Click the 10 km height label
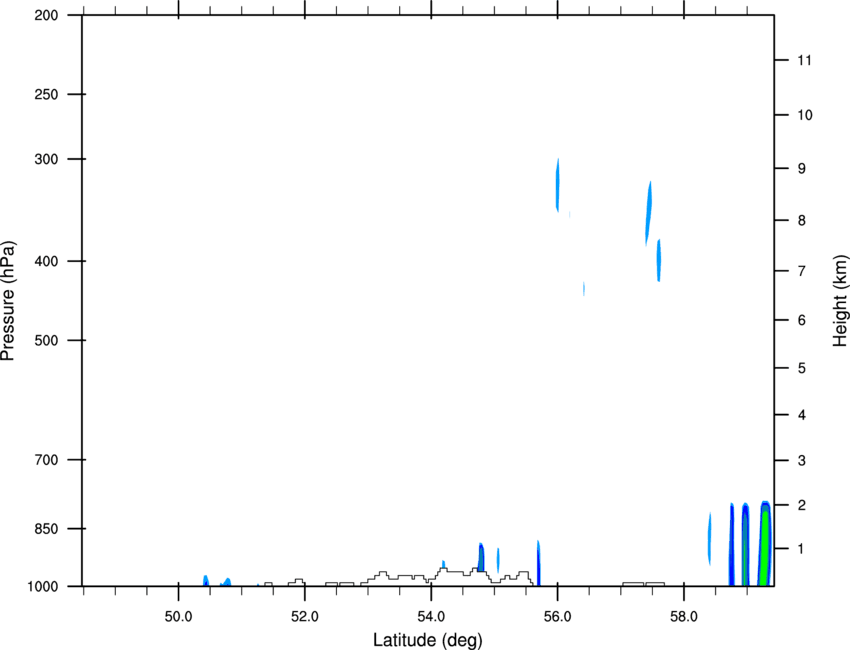Image resolution: width=850 pixels, height=650 pixels. point(805,115)
